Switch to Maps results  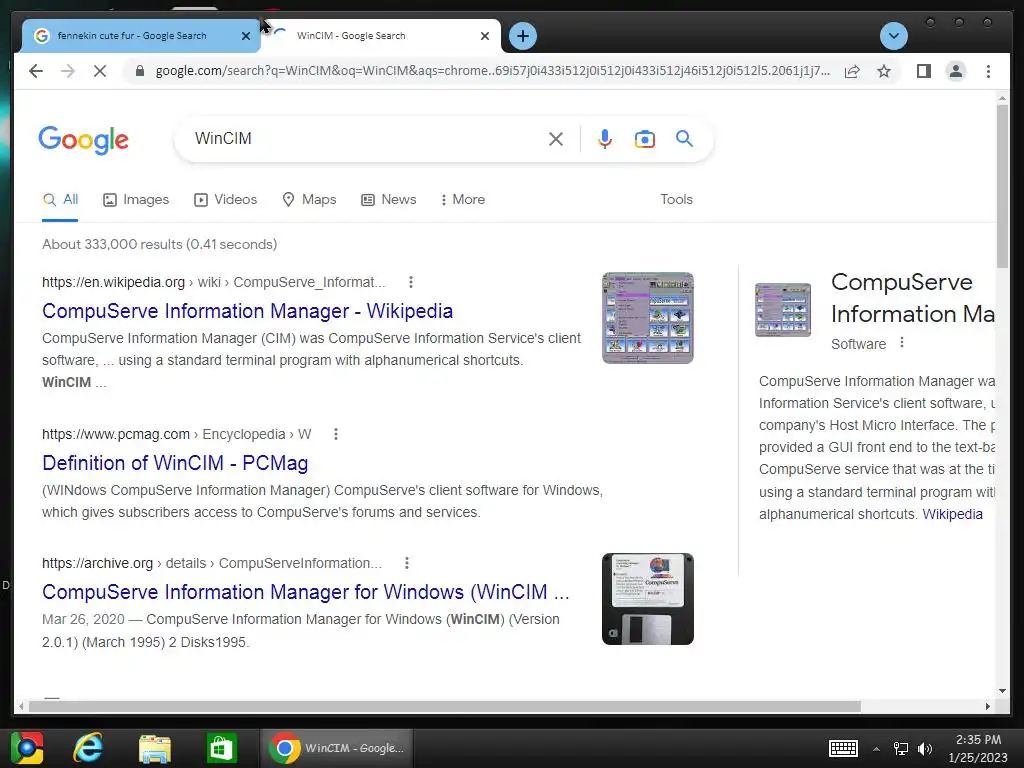(x=309, y=200)
